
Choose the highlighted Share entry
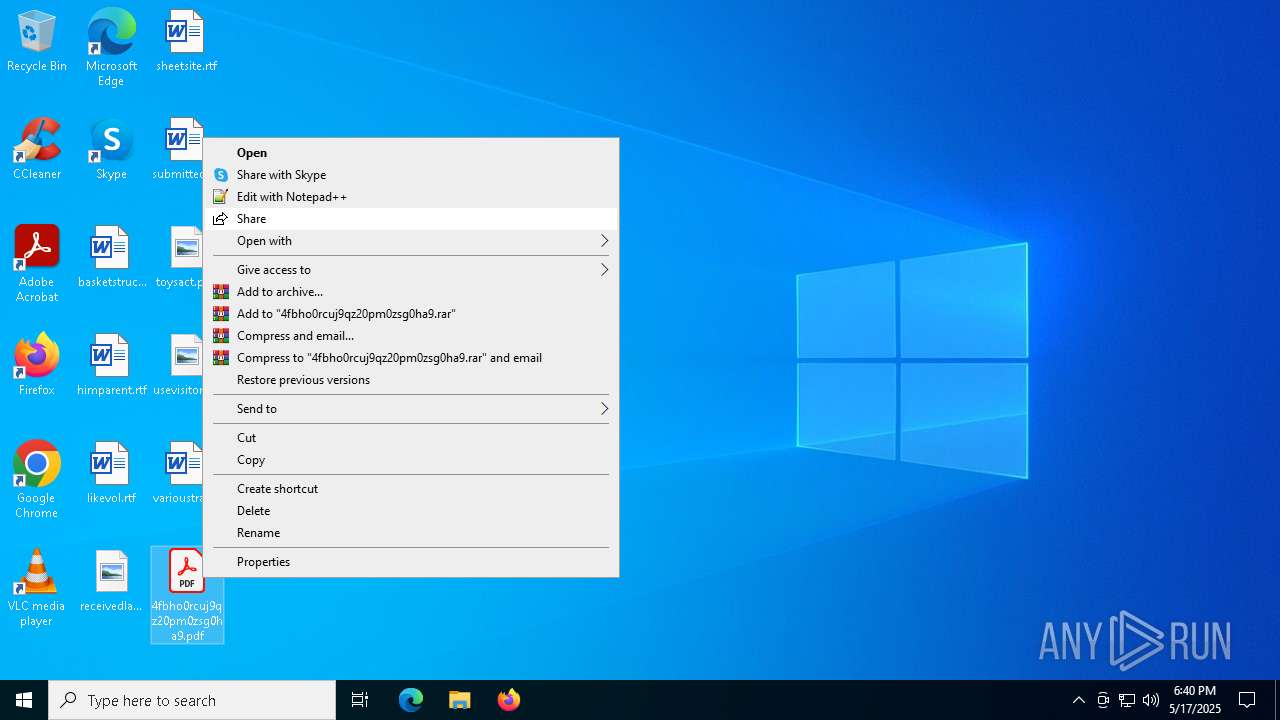(411, 219)
